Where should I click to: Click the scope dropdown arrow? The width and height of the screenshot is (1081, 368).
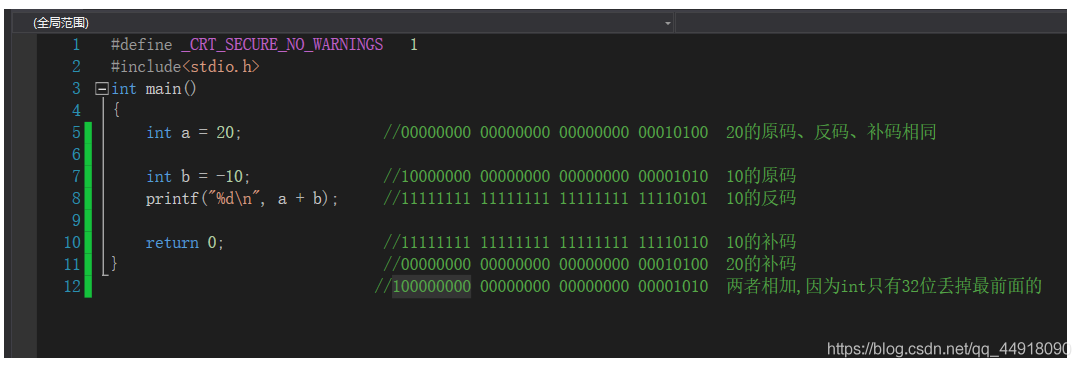pos(667,23)
